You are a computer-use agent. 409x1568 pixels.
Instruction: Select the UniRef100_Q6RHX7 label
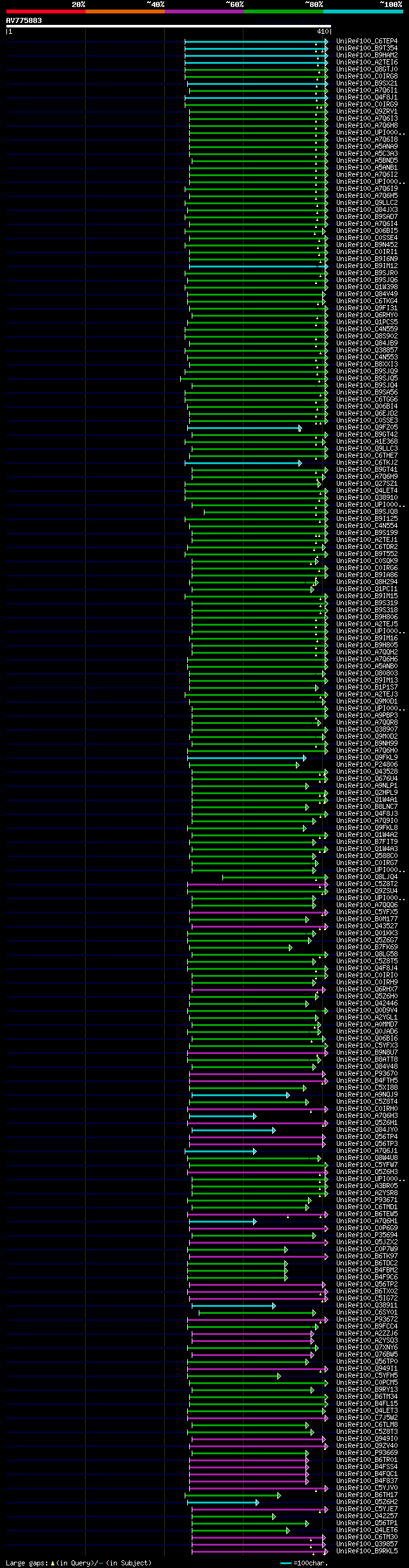click(367, 990)
